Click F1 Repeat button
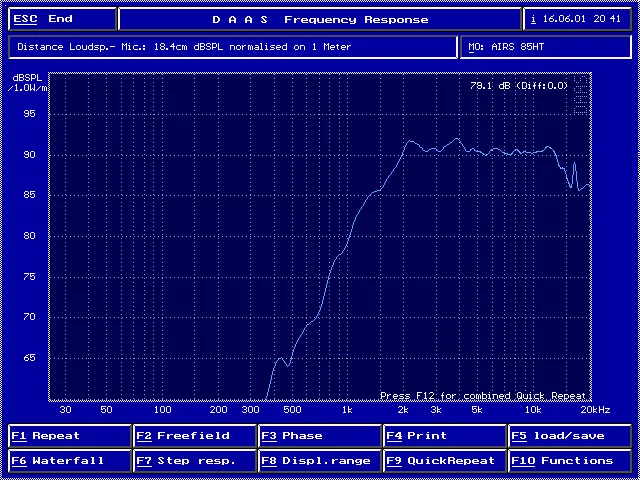 click(x=70, y=436)
